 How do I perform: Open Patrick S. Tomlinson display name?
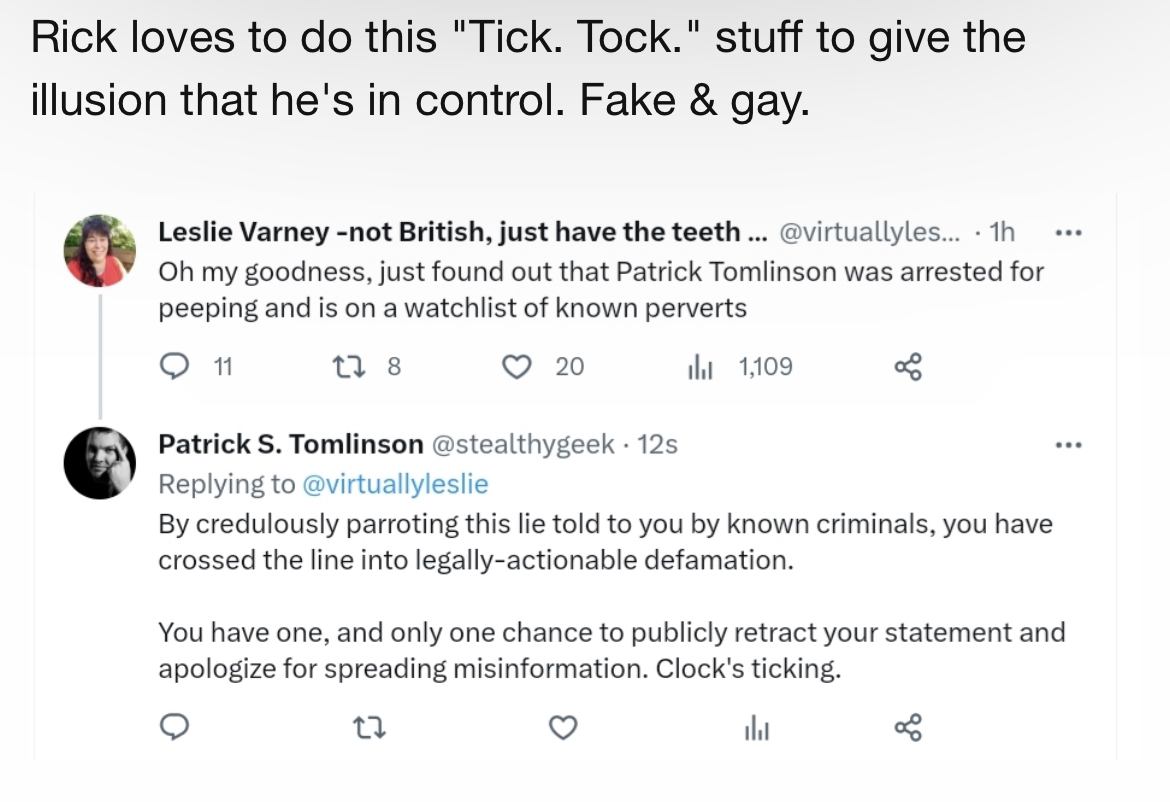[291, 444]
